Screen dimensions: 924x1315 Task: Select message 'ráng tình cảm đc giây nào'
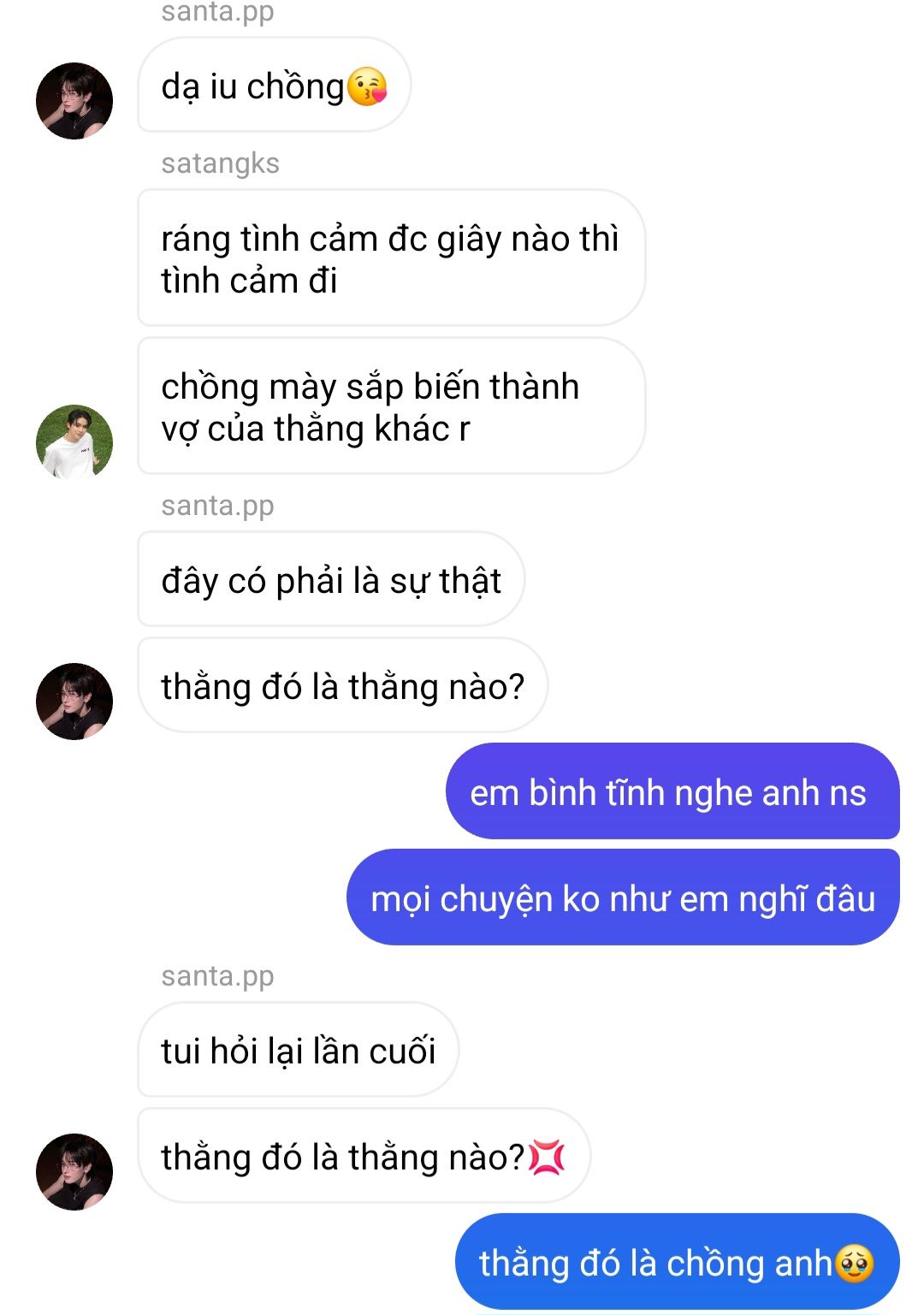[391, 258]
